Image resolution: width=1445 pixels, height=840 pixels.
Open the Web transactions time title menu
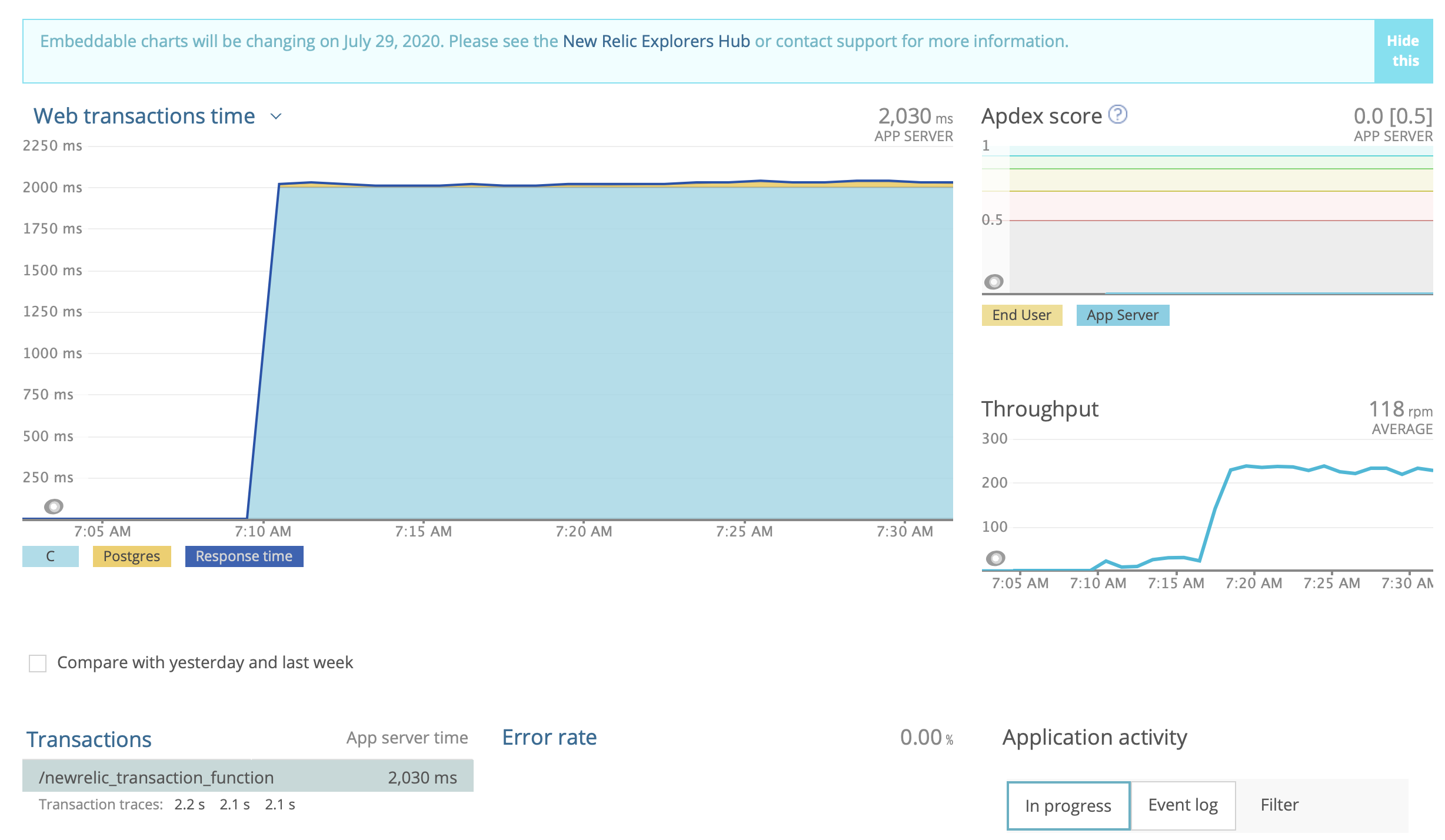point(144,116)
